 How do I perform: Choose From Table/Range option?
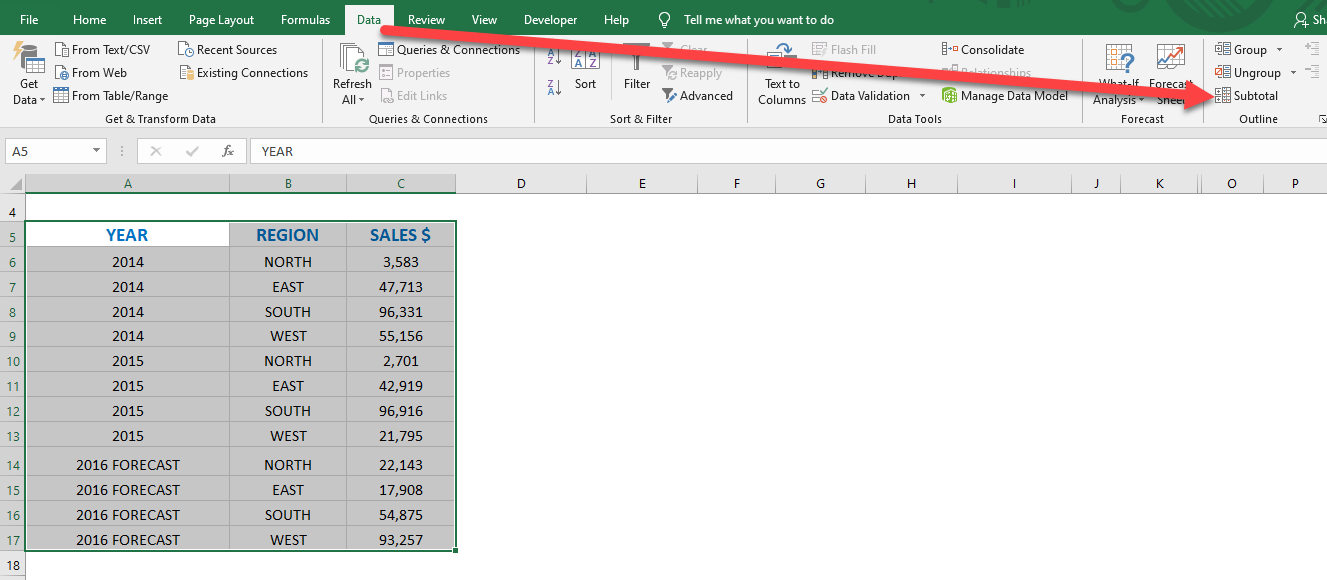110,95
